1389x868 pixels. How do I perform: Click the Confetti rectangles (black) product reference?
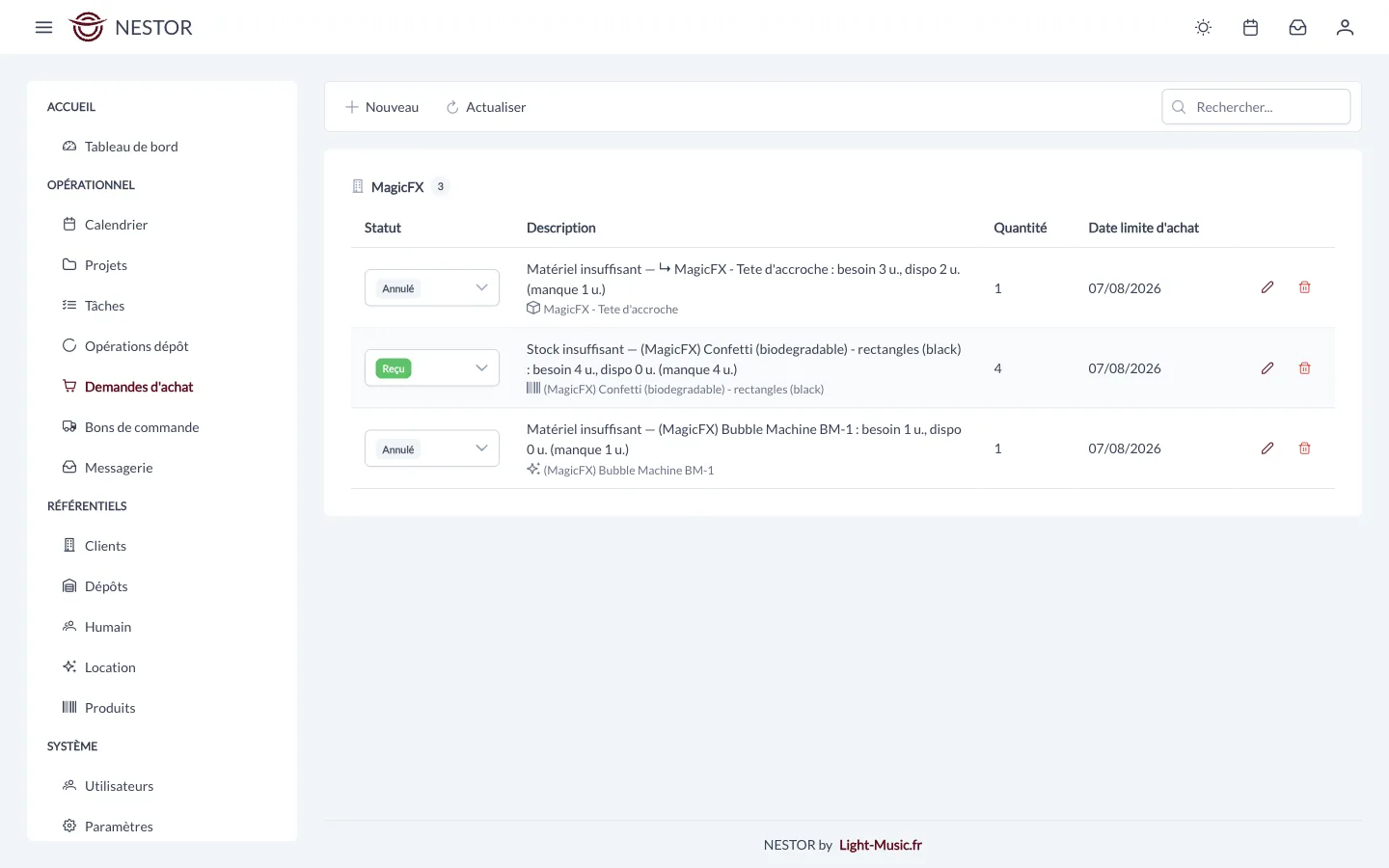click(x=683, y=390)
